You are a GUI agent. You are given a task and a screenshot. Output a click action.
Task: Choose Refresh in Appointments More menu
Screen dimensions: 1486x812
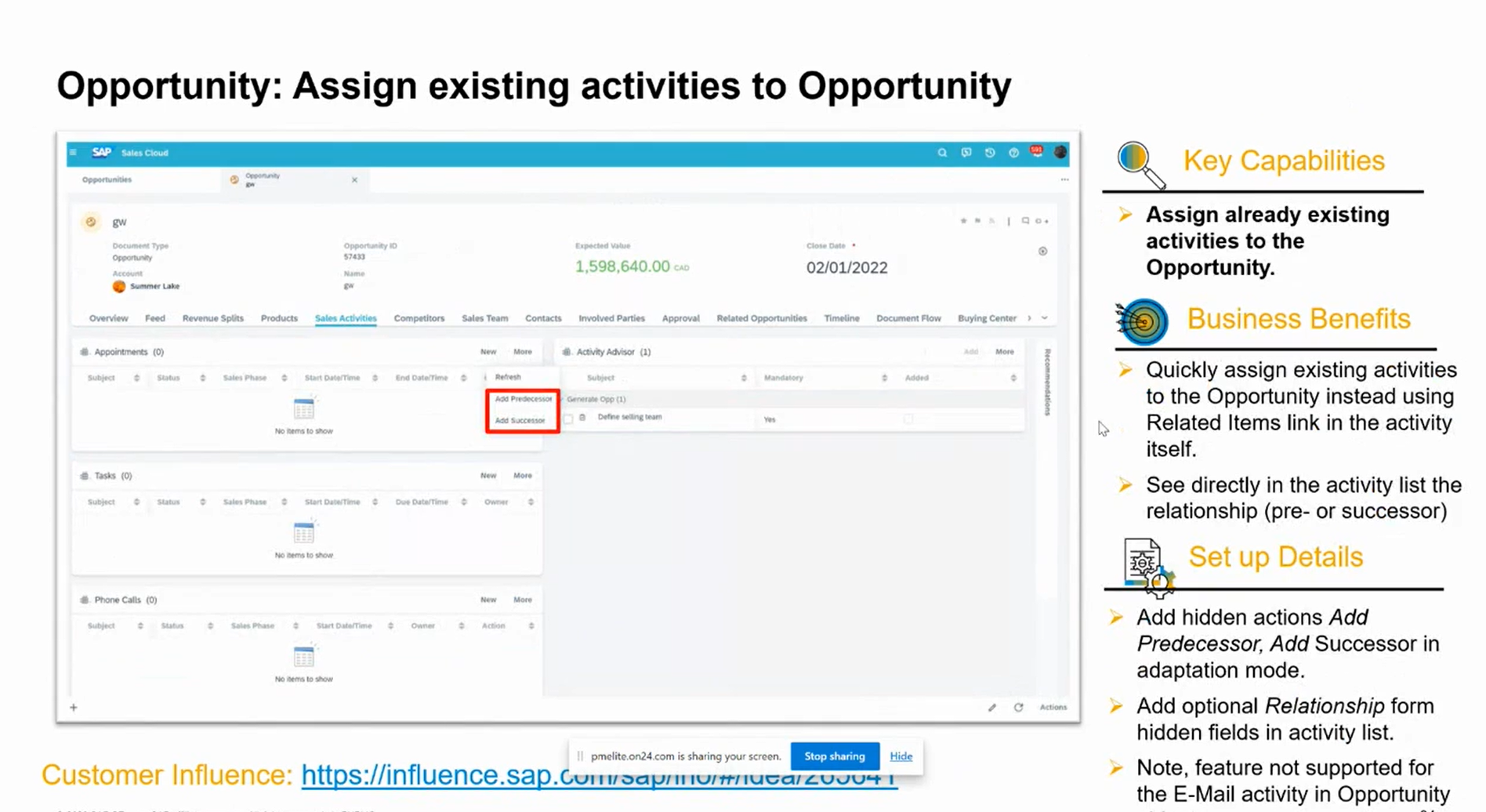pyautogui.click(x=508, y=377)
